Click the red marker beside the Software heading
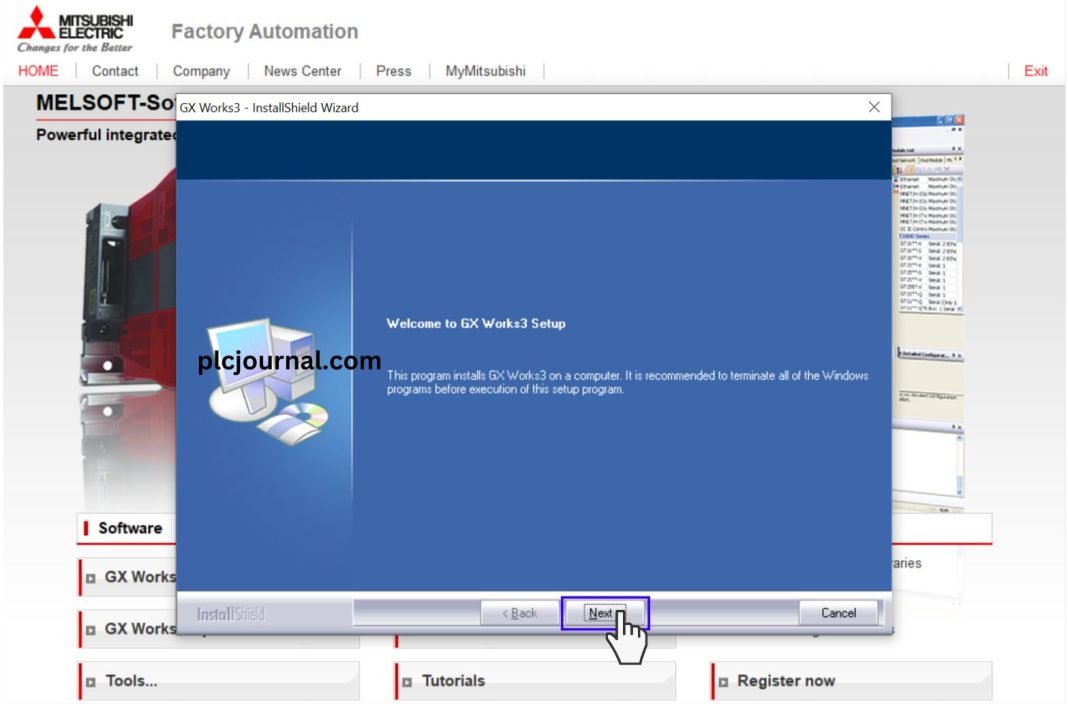The height and width of the screenshot is (704, 1068). tap(86, 528)
